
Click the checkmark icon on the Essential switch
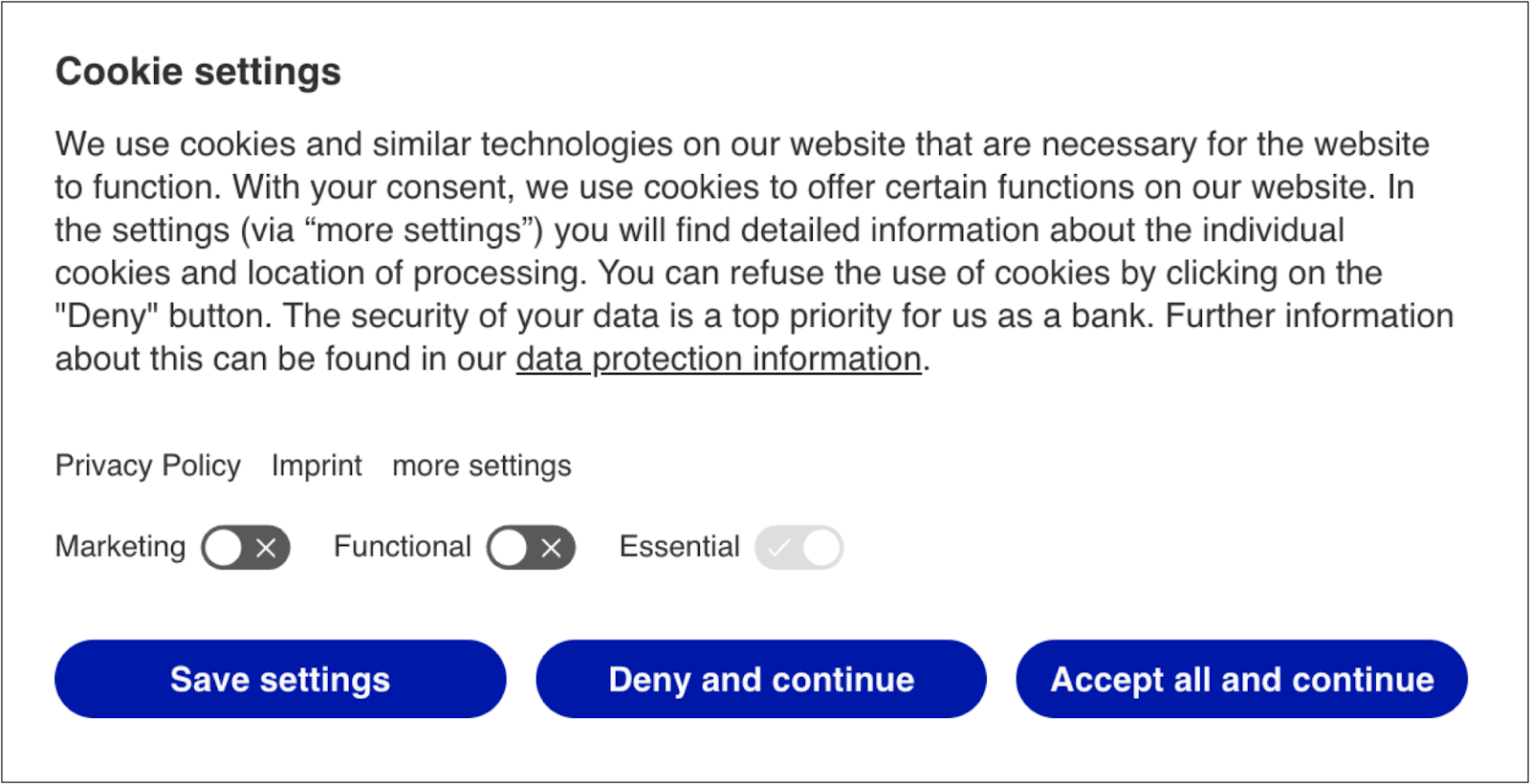point(780,547)
